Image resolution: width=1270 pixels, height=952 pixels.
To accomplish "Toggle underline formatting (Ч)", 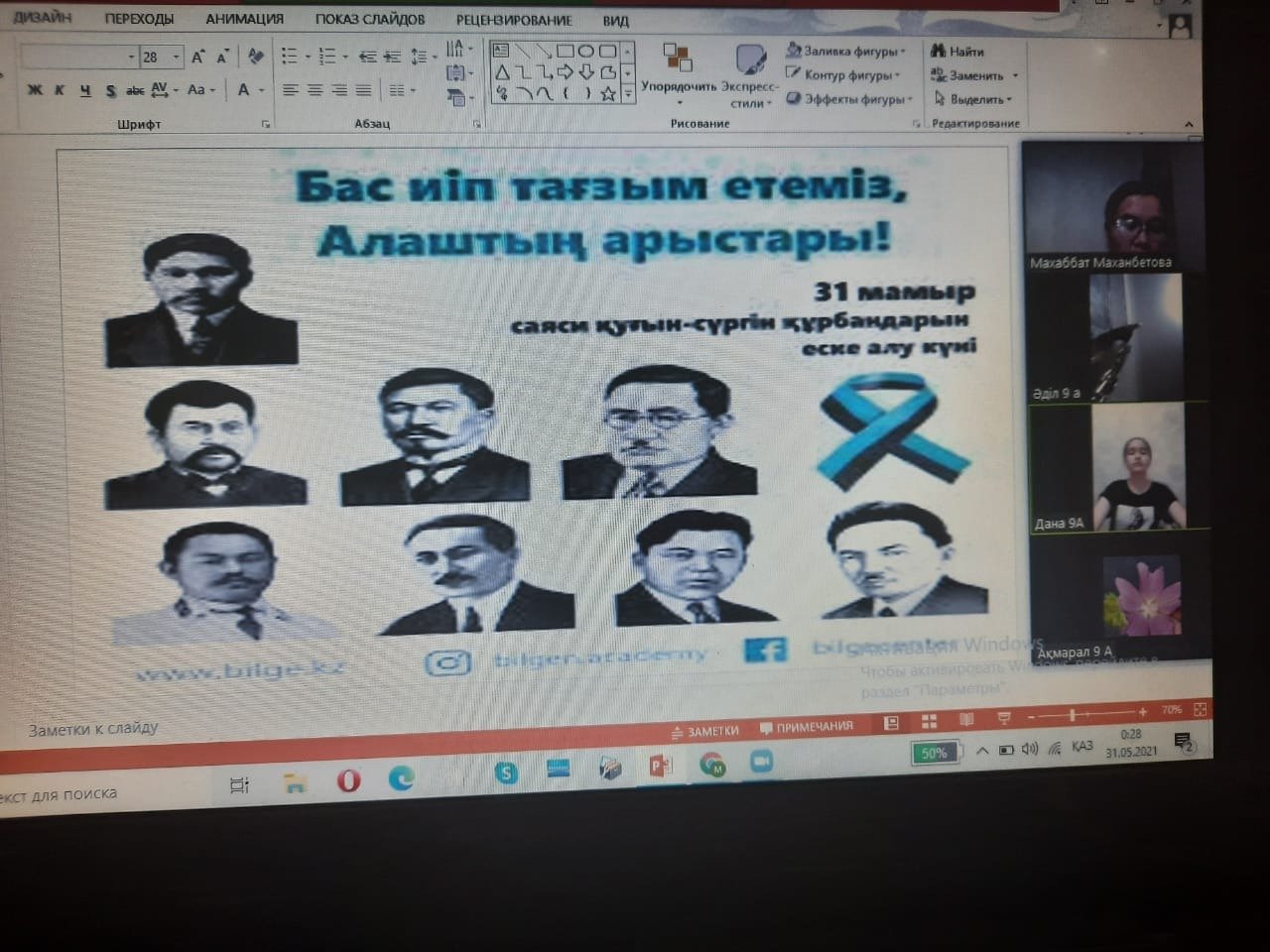I will pos(85,90).
